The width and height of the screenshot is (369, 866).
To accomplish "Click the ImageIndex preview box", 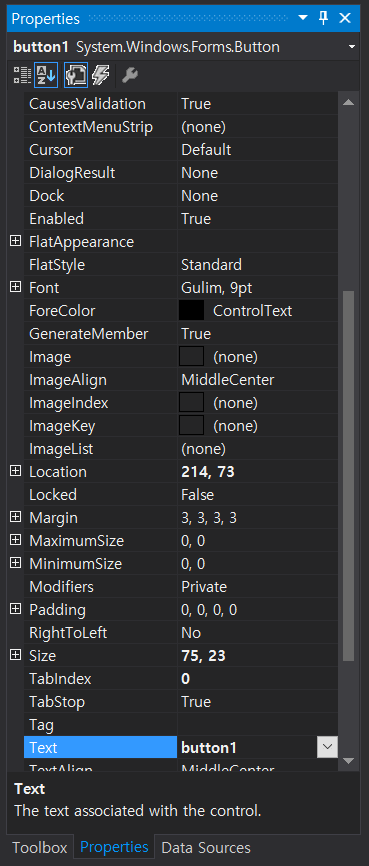I will click(192, 403).
